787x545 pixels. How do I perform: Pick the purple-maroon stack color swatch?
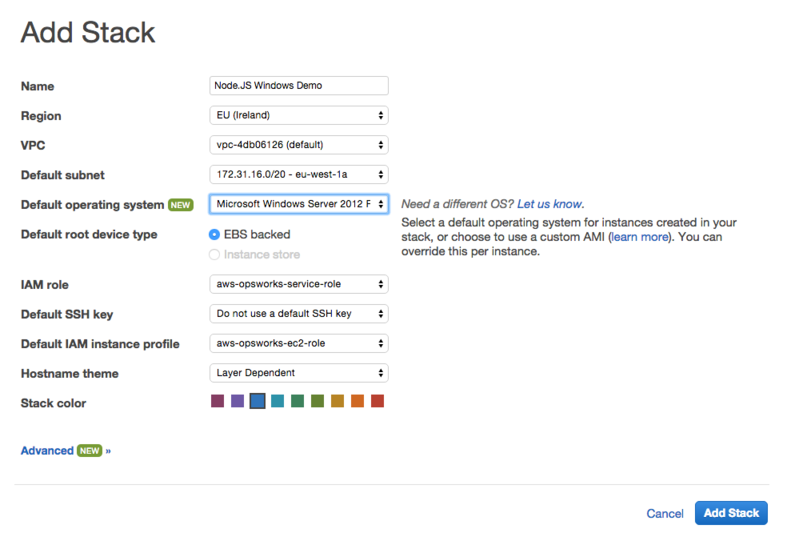pyautogui.click(x=217, y=401)
